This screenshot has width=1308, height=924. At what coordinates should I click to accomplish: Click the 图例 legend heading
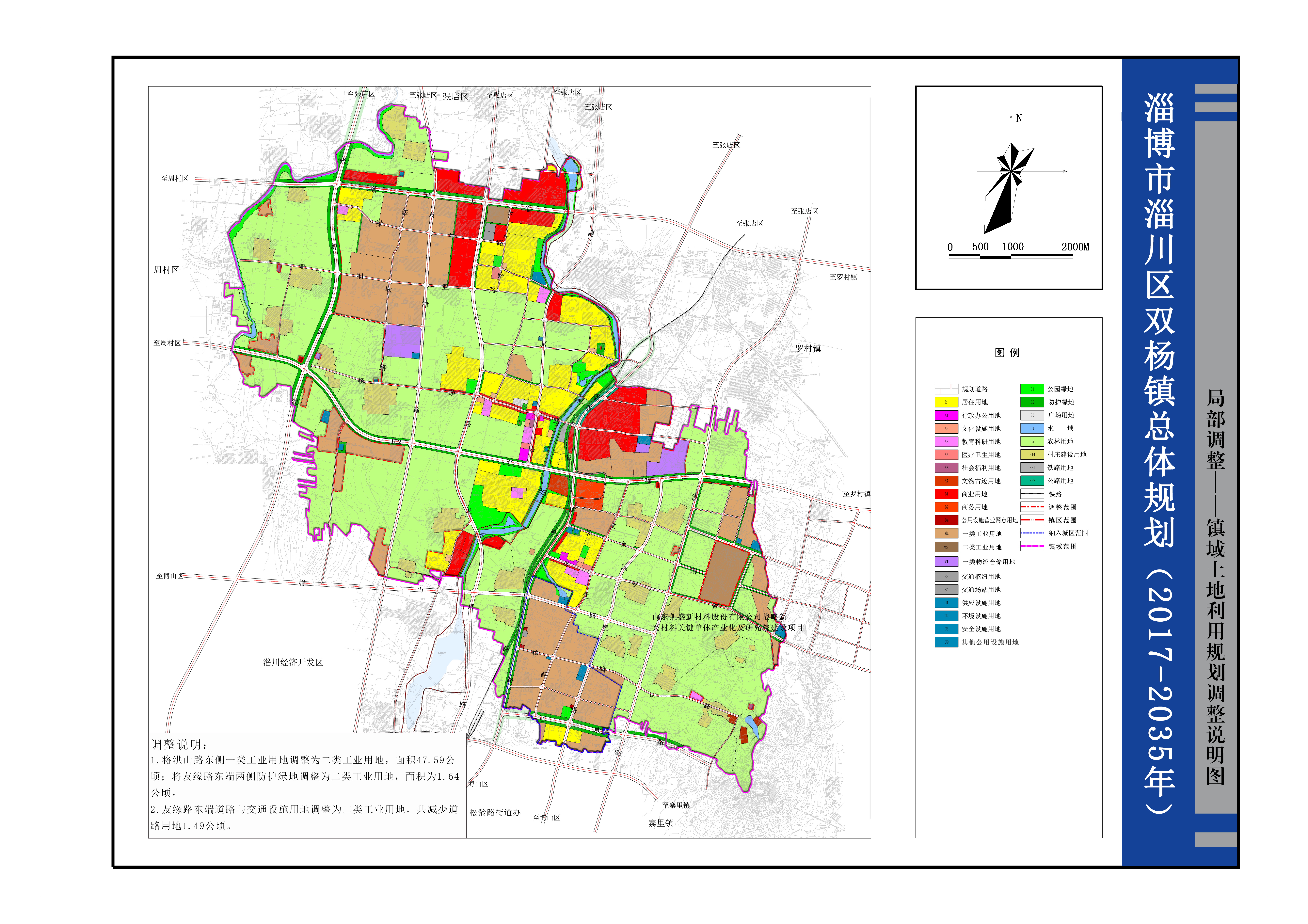pos(1007,353)
